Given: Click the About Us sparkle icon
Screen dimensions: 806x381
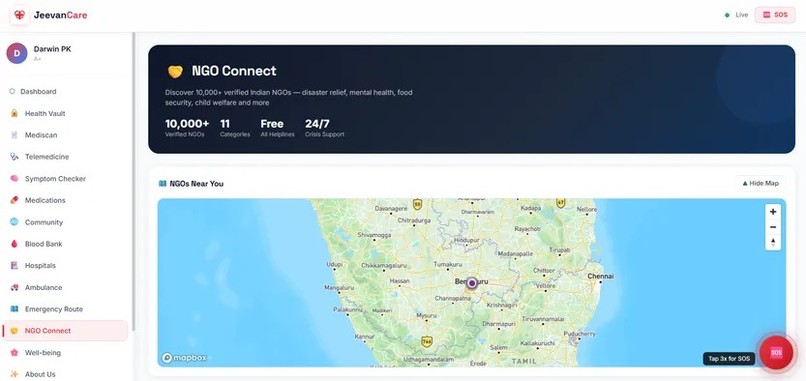Looking at the screenshot, I should point(14,374).
